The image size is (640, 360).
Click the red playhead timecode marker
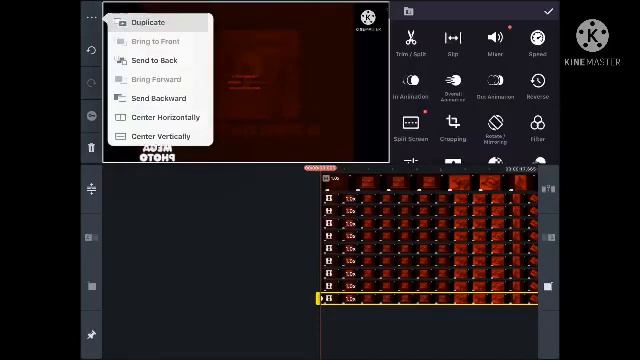coord(320,168)
